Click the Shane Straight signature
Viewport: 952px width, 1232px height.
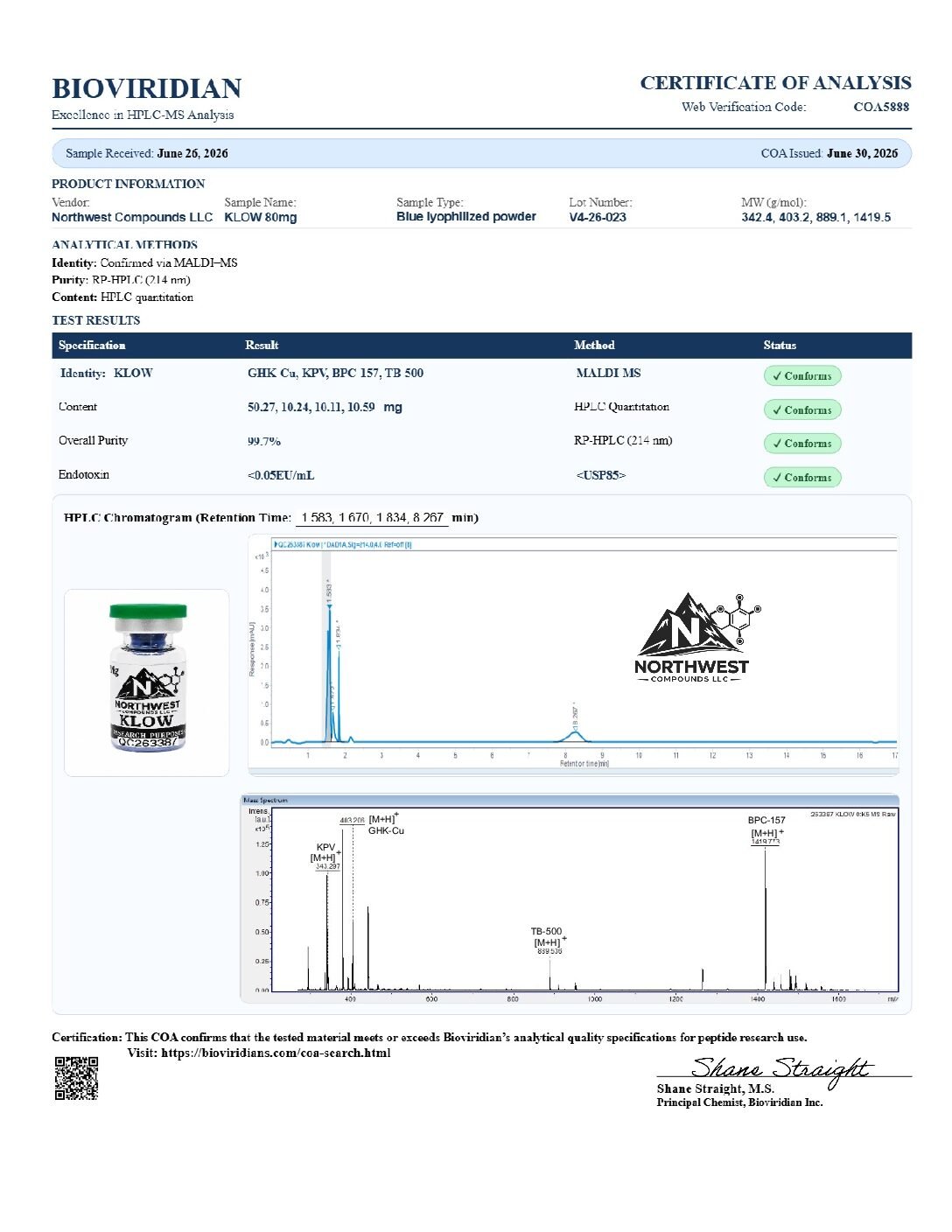(781, 1069)
